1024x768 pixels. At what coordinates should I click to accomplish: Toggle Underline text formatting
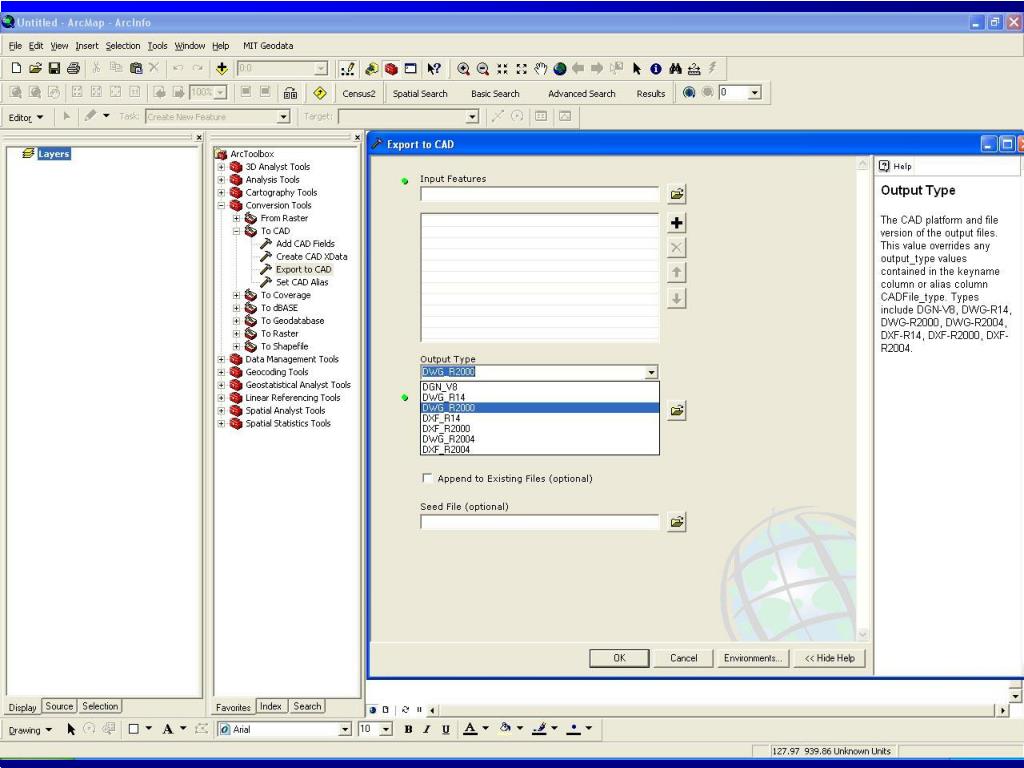(445, 729)
